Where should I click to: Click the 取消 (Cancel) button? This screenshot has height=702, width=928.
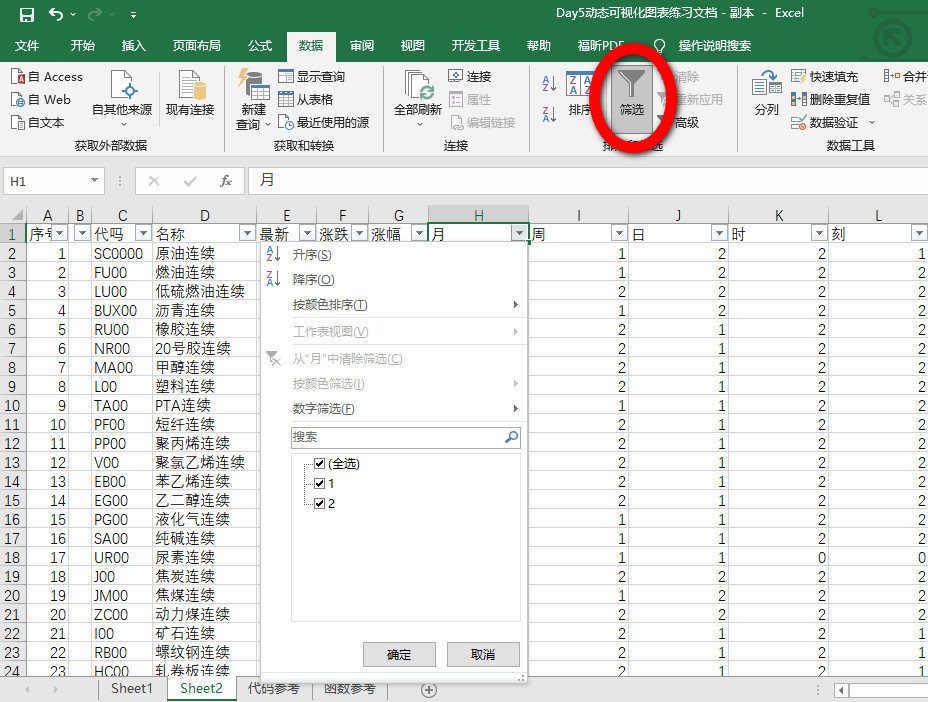coord(483,654)
